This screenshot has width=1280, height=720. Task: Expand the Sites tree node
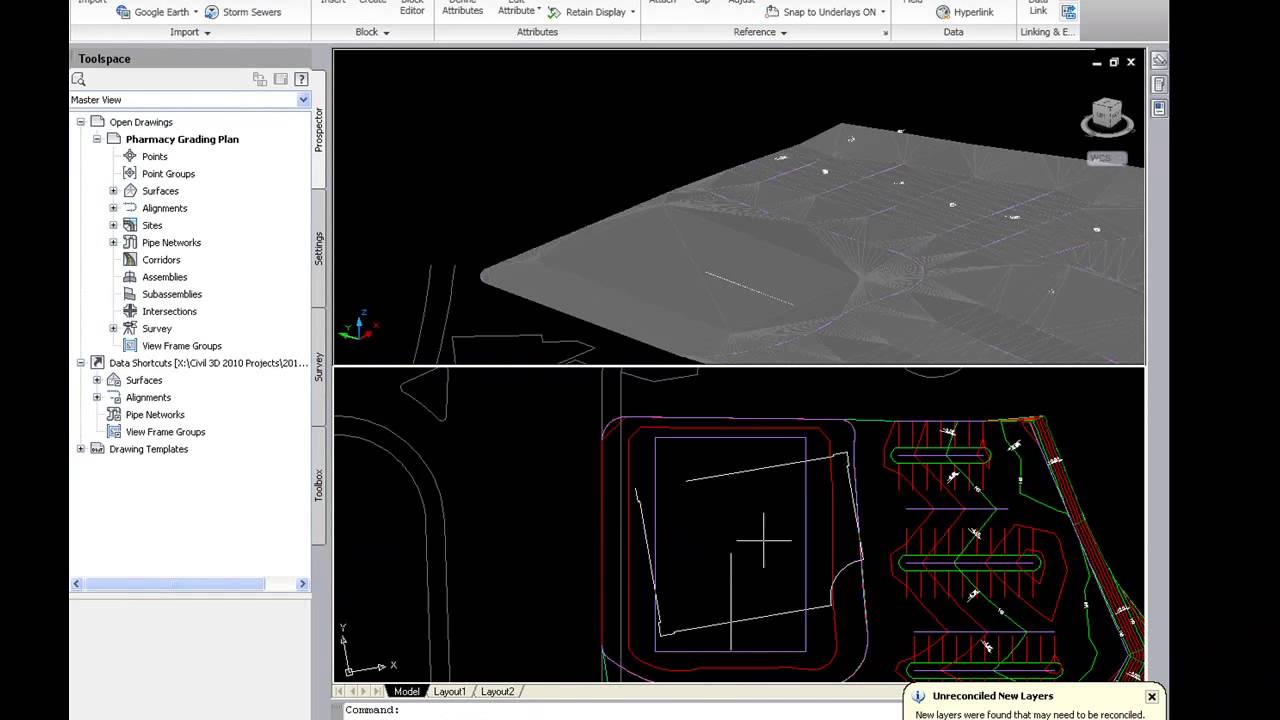[113, 225]
